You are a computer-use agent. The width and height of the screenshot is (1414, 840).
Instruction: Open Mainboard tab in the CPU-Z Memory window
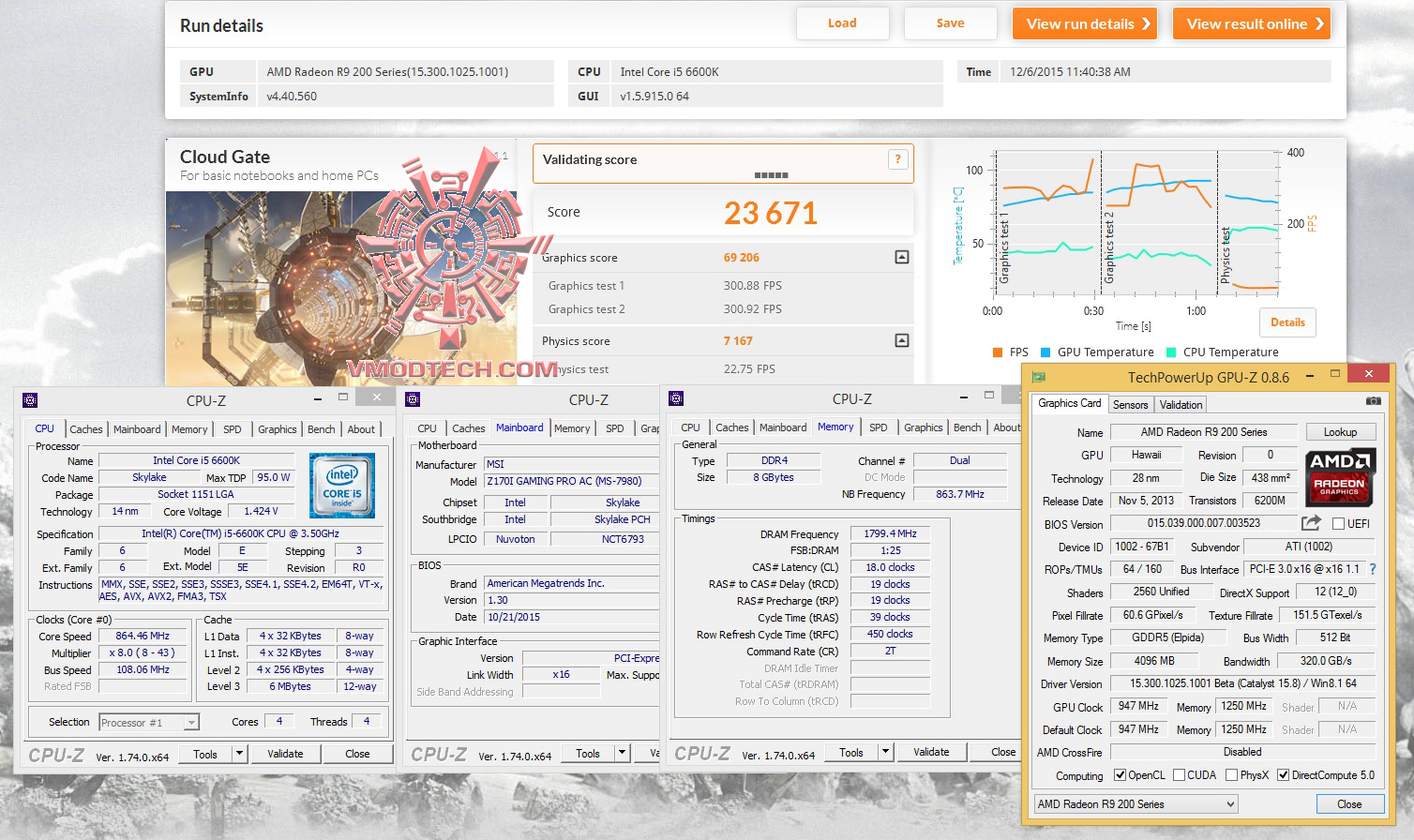783,427
